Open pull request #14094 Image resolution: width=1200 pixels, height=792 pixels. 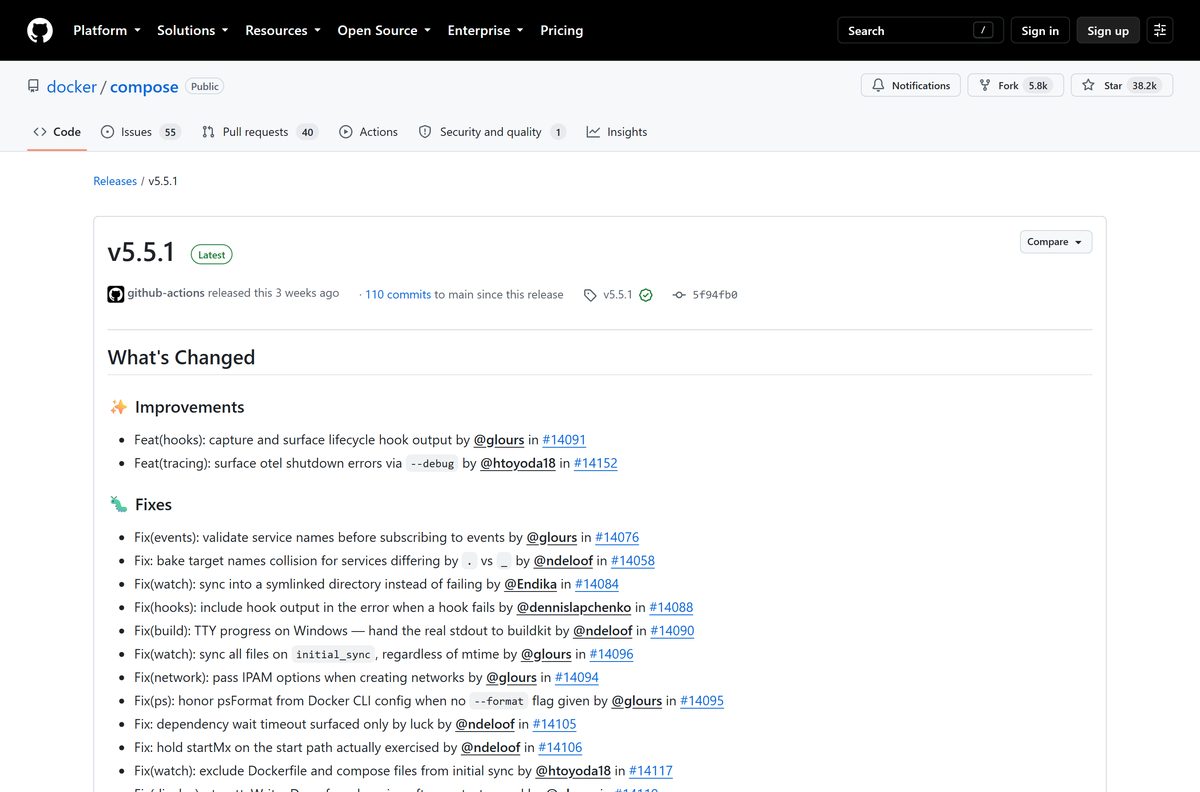[577, 677]
